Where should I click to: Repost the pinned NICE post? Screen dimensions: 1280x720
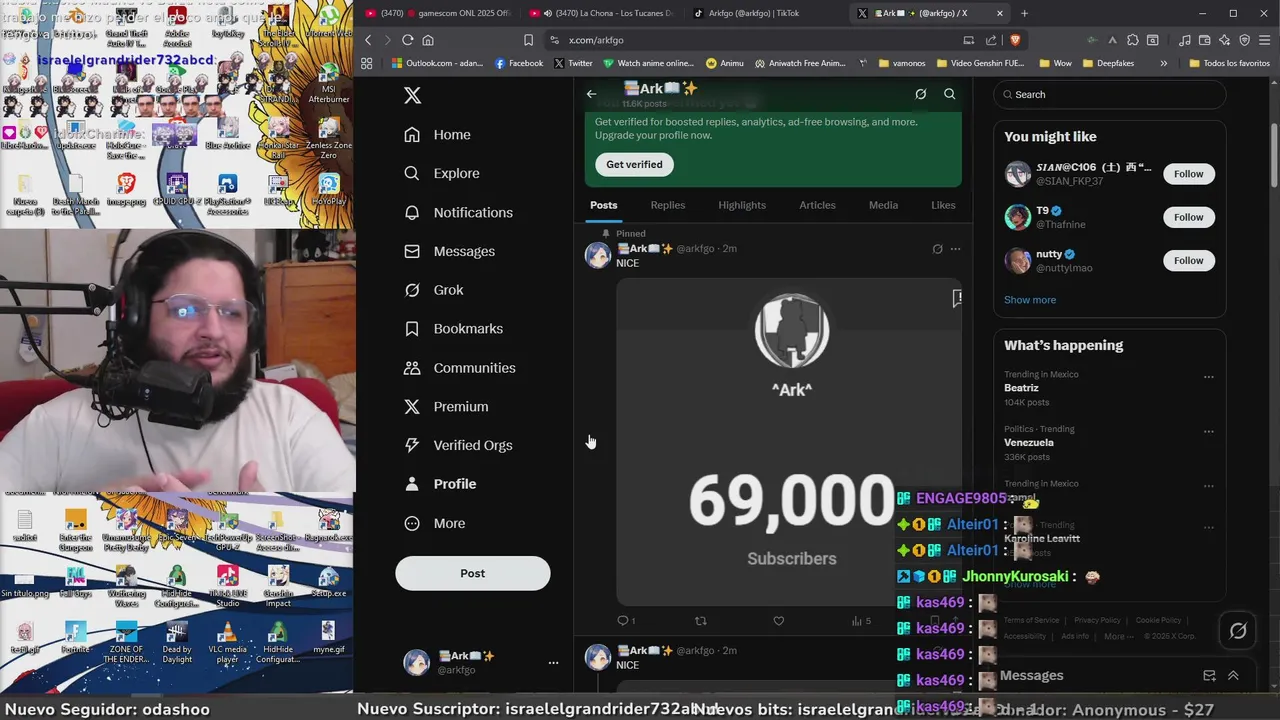click(700, 621)
